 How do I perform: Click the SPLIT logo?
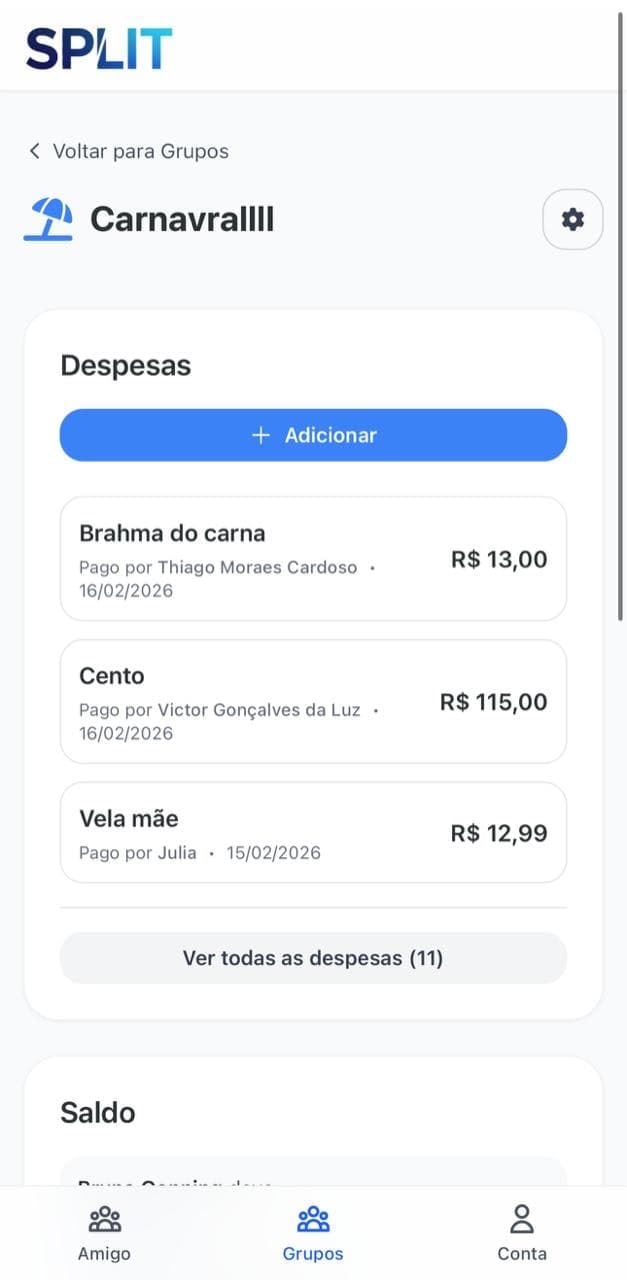[x=99, y=48]
